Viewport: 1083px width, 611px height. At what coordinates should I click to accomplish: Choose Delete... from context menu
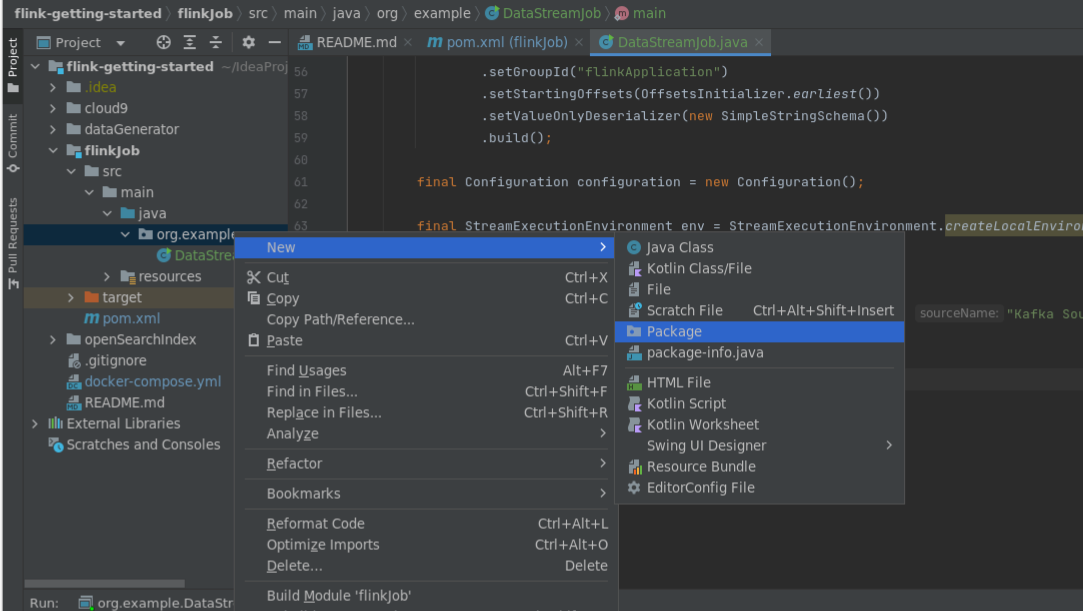pos(425,566)
